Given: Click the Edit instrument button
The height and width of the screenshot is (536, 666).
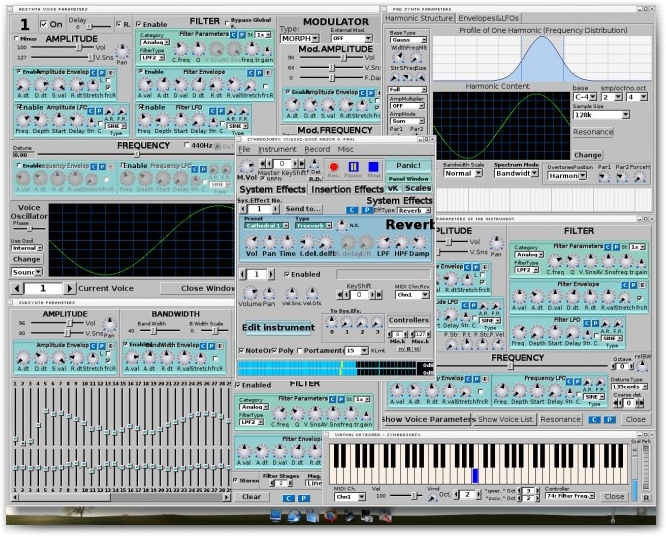Looking at the screenshot, I should [x=279, y=327].
